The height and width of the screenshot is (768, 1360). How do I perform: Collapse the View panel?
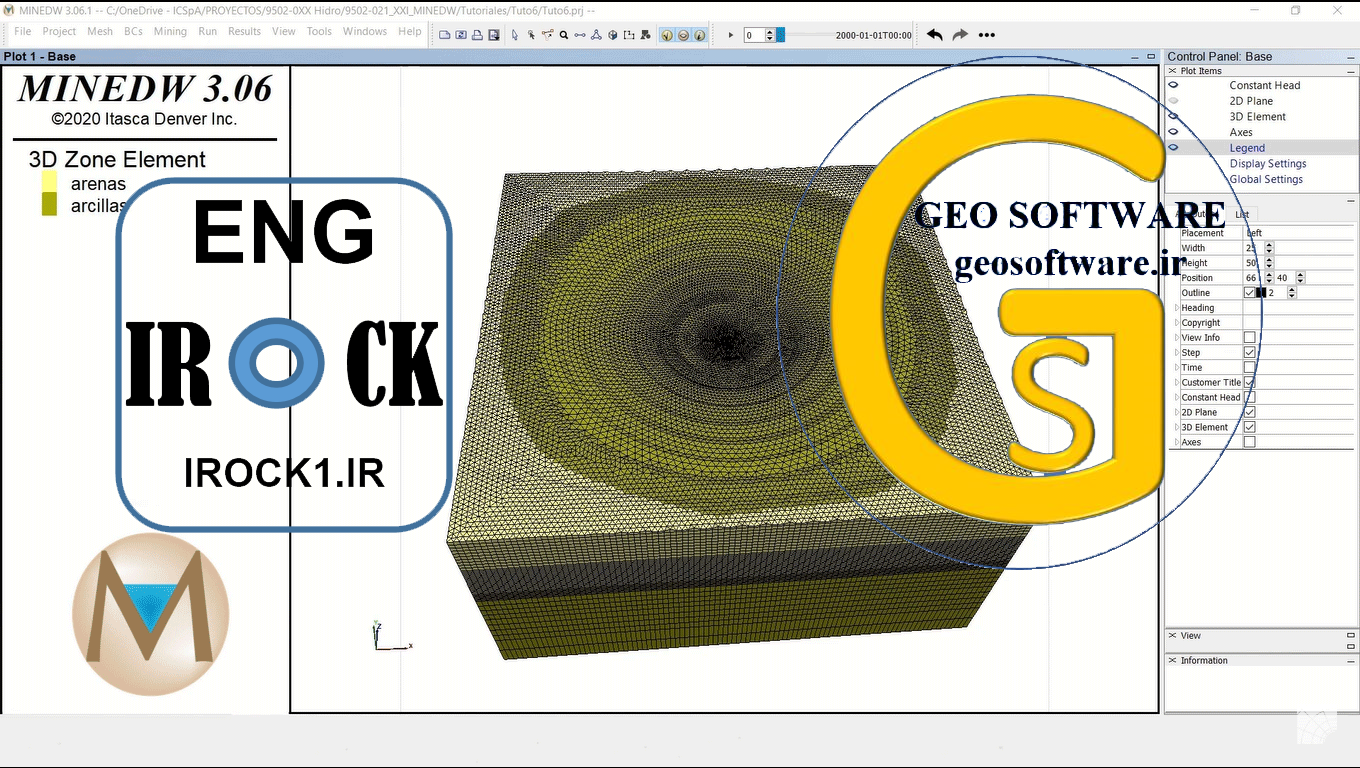click(x=1351, y=635)
